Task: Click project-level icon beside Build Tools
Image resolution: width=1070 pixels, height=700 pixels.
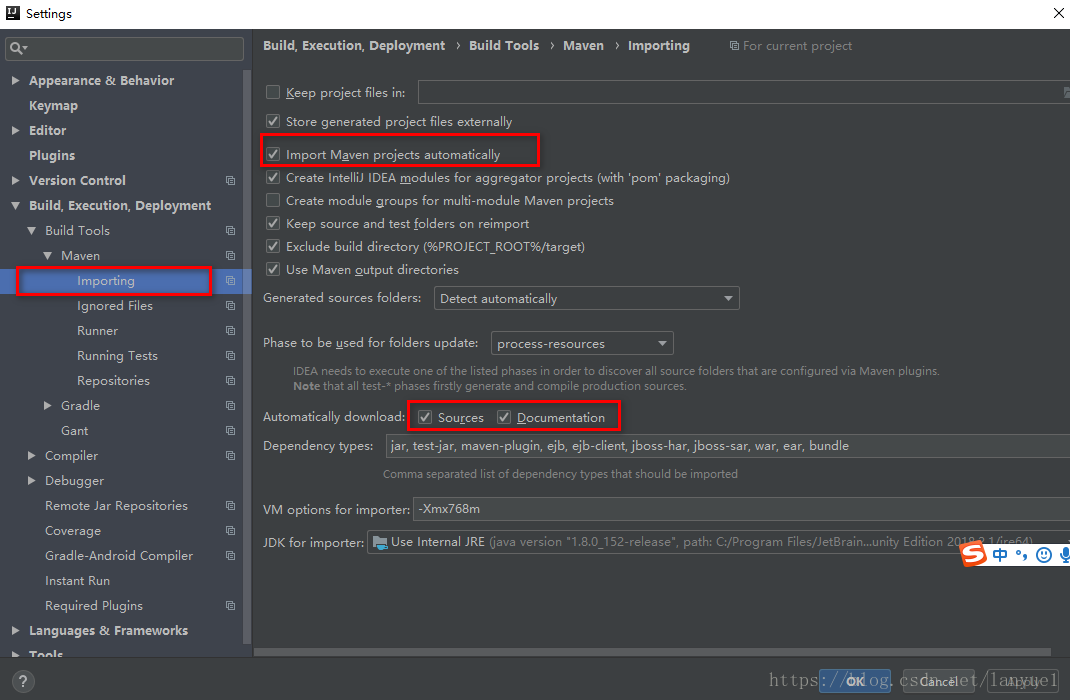Action: click(231, 231)
